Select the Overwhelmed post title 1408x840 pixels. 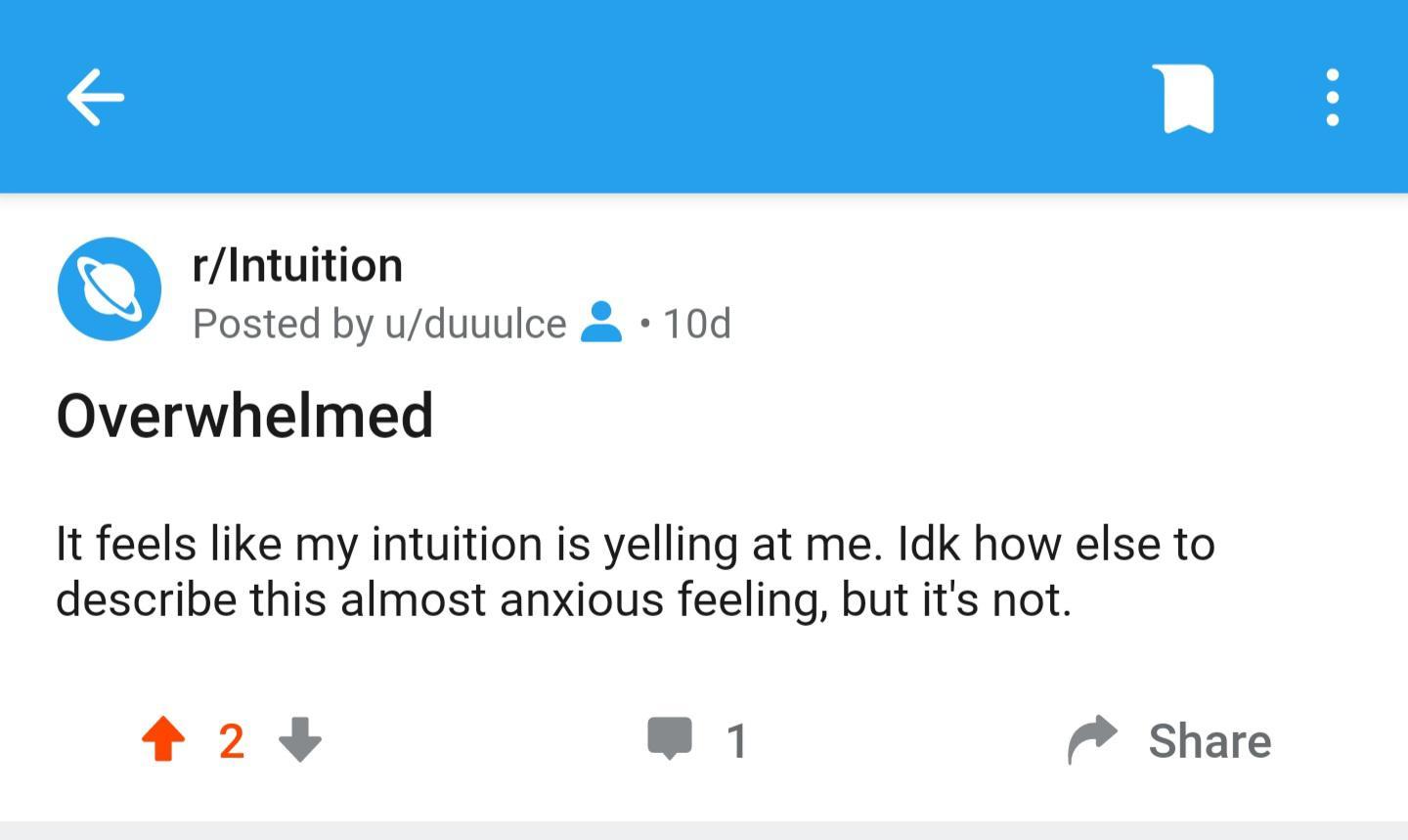pos(244,415)
